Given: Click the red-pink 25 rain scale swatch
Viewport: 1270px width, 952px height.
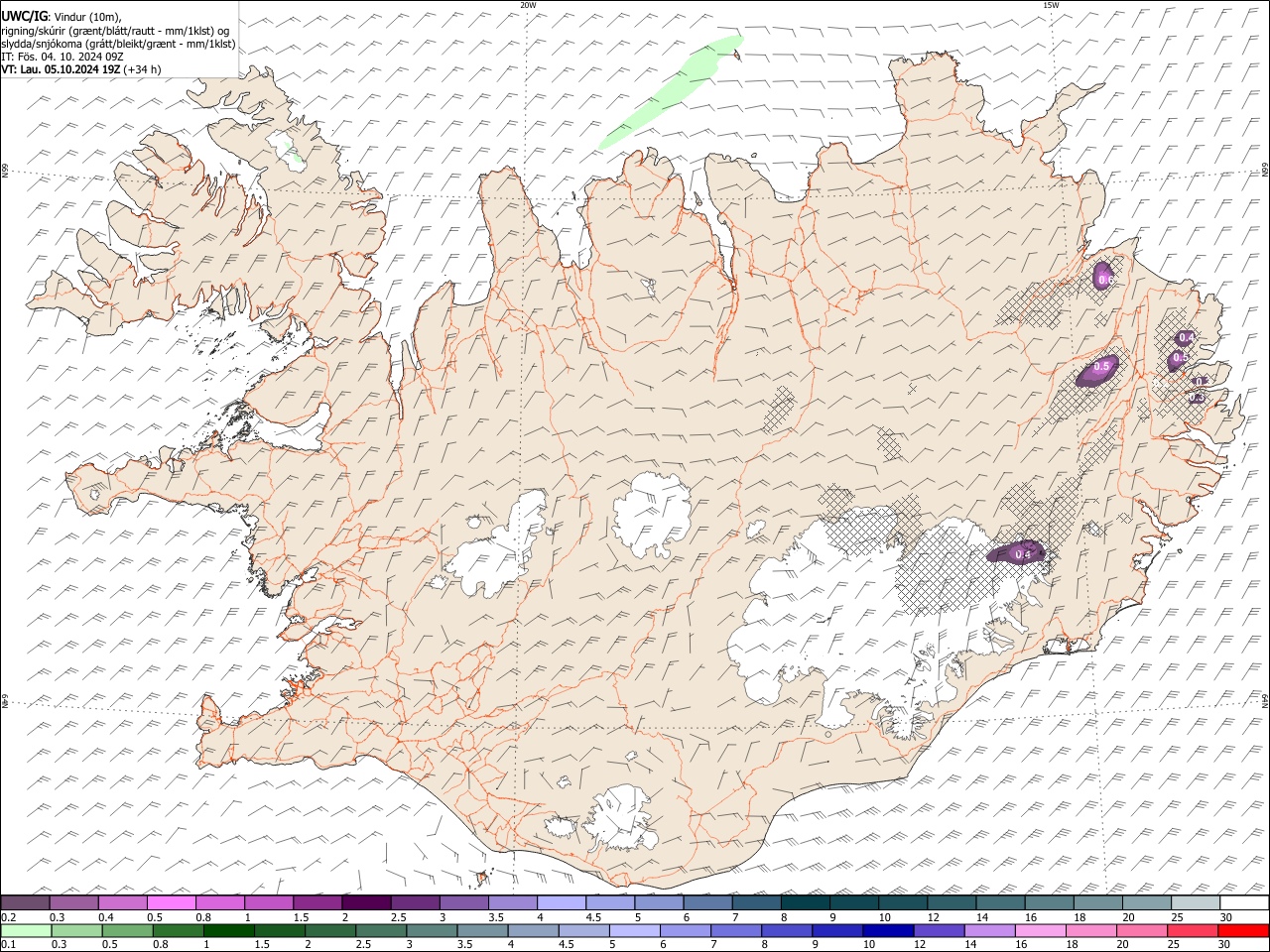Looking at the screenshot, I should (x=1193, y=930).
